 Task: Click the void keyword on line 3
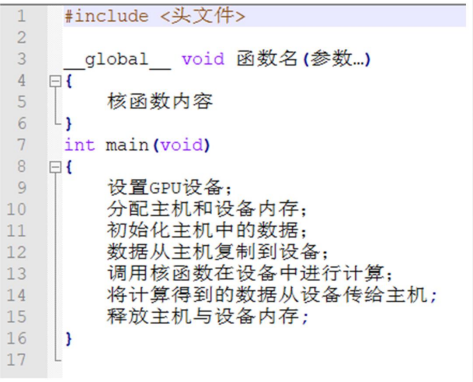click(x=203, y=59)
